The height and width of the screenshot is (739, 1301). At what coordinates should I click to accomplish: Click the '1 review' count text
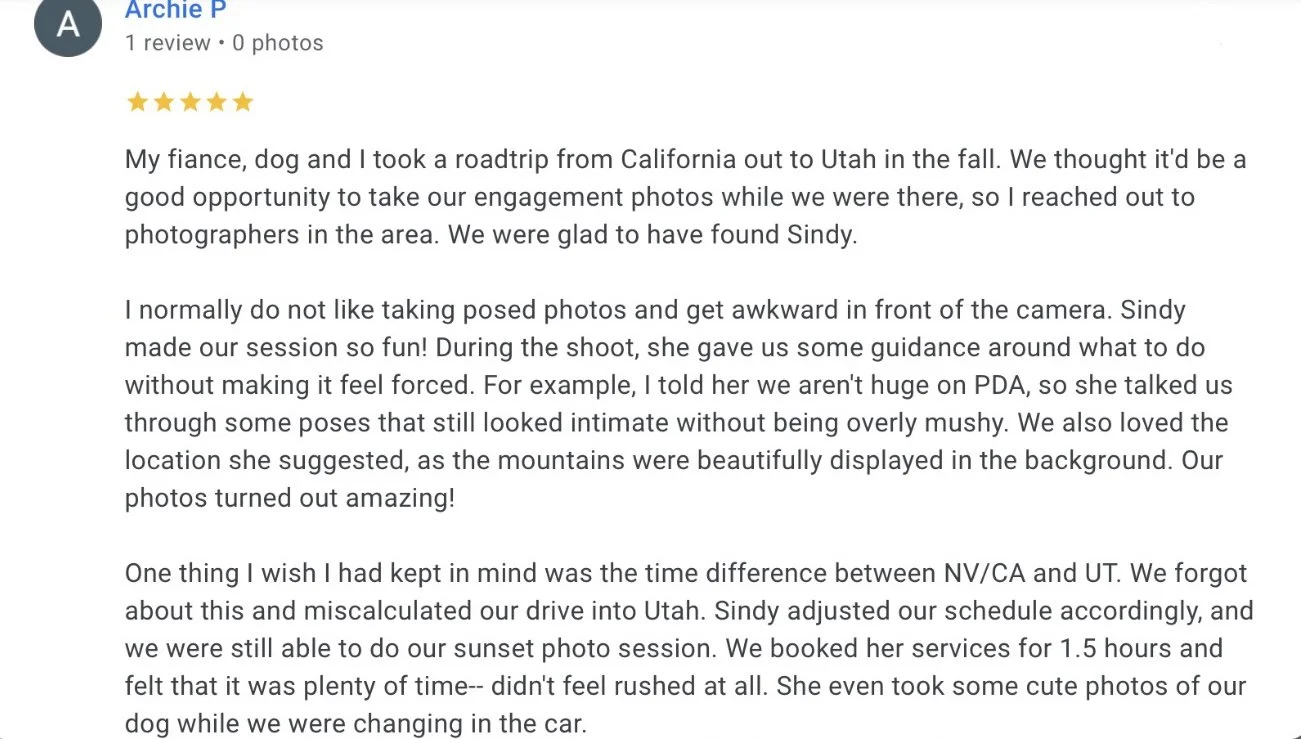pyautogui.click(x=168, y=43)
